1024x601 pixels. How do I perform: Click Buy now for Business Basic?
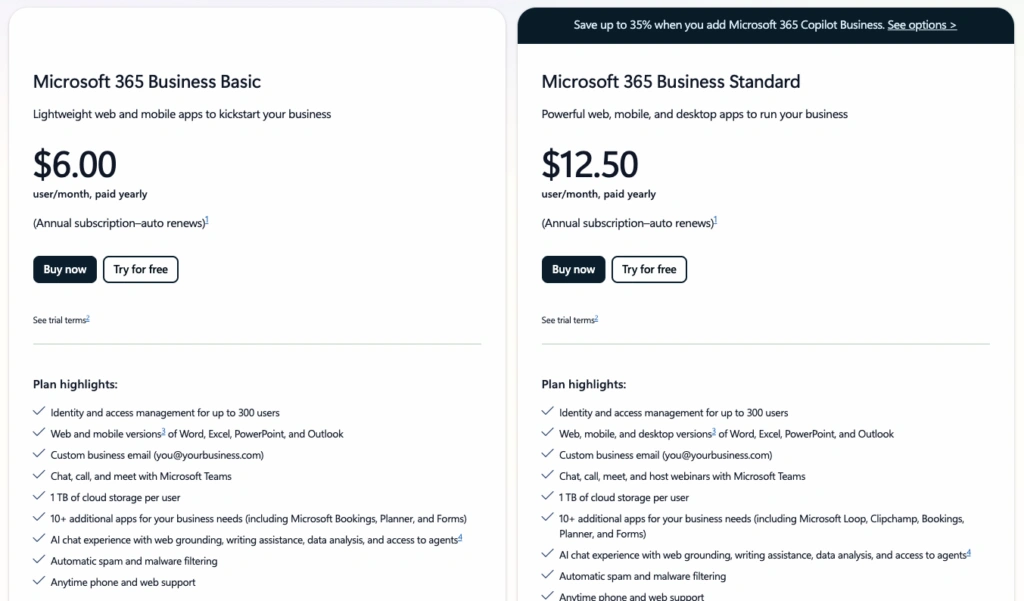65,269
